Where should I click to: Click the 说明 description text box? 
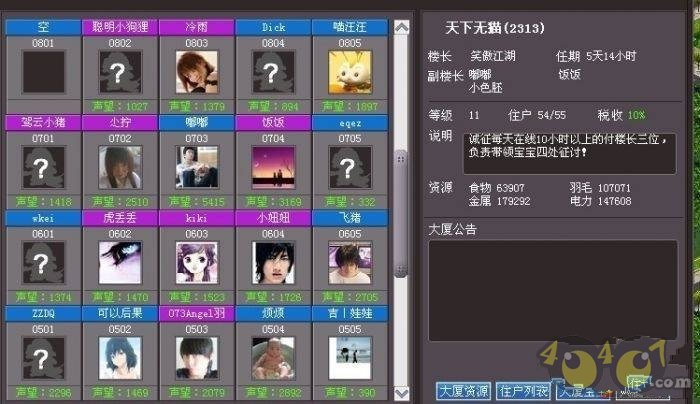pyautogui.click(x=570, y=154)
